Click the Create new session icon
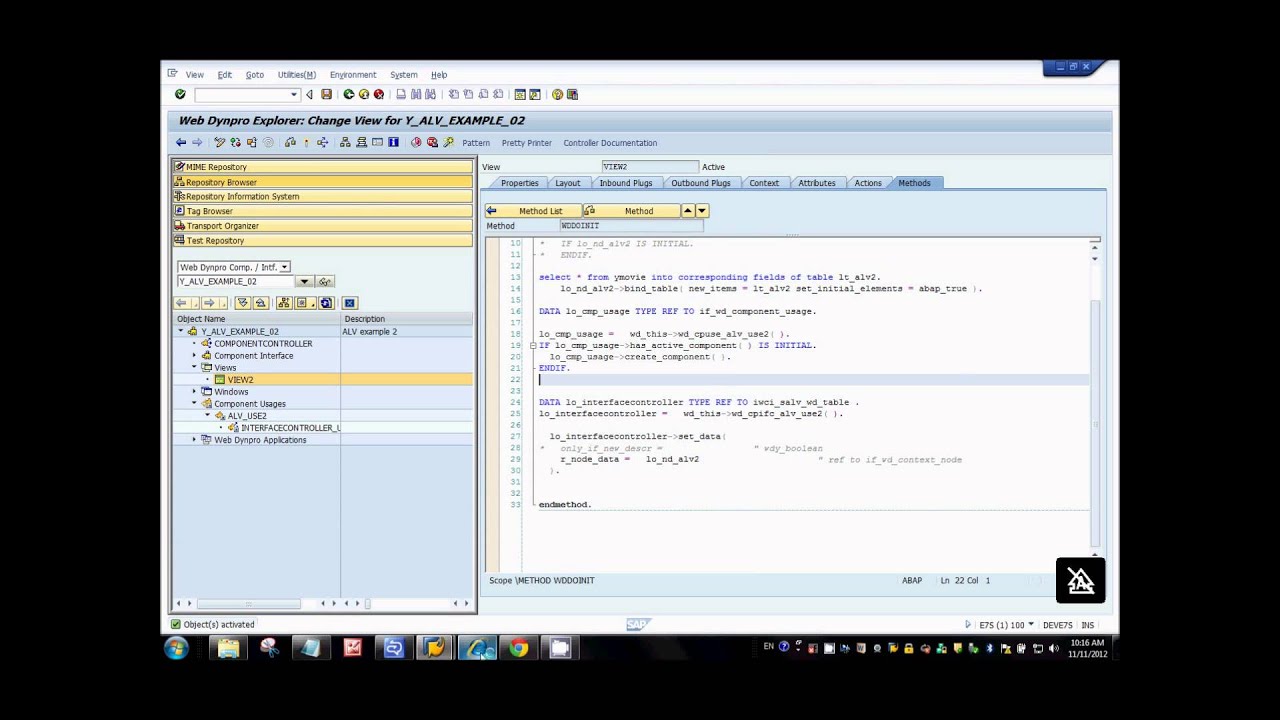Image resolution: width=1280 pixels, height=720 pixels. tap(520, 94)
